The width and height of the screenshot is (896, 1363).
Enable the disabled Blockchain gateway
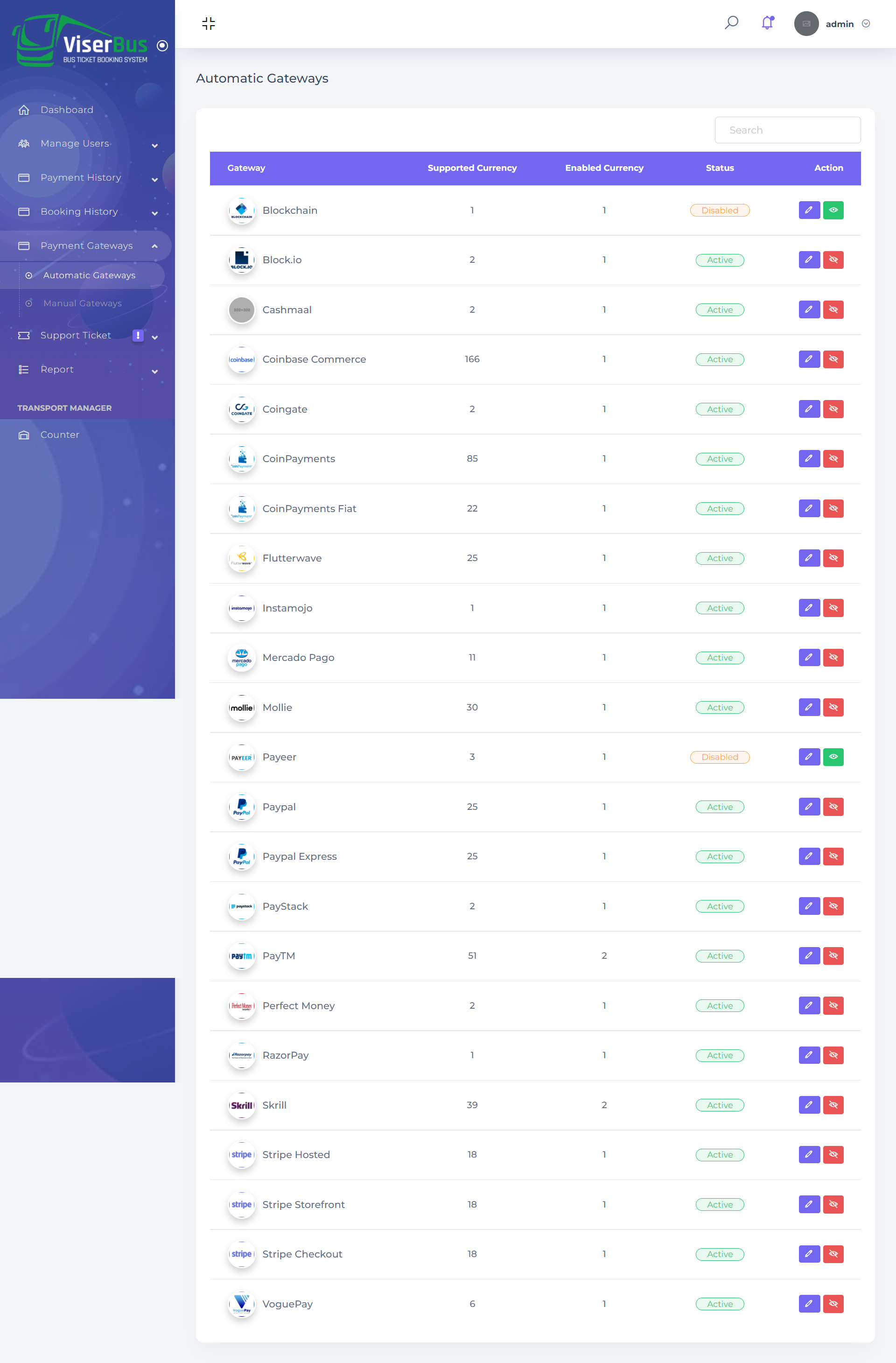[833, 210]
